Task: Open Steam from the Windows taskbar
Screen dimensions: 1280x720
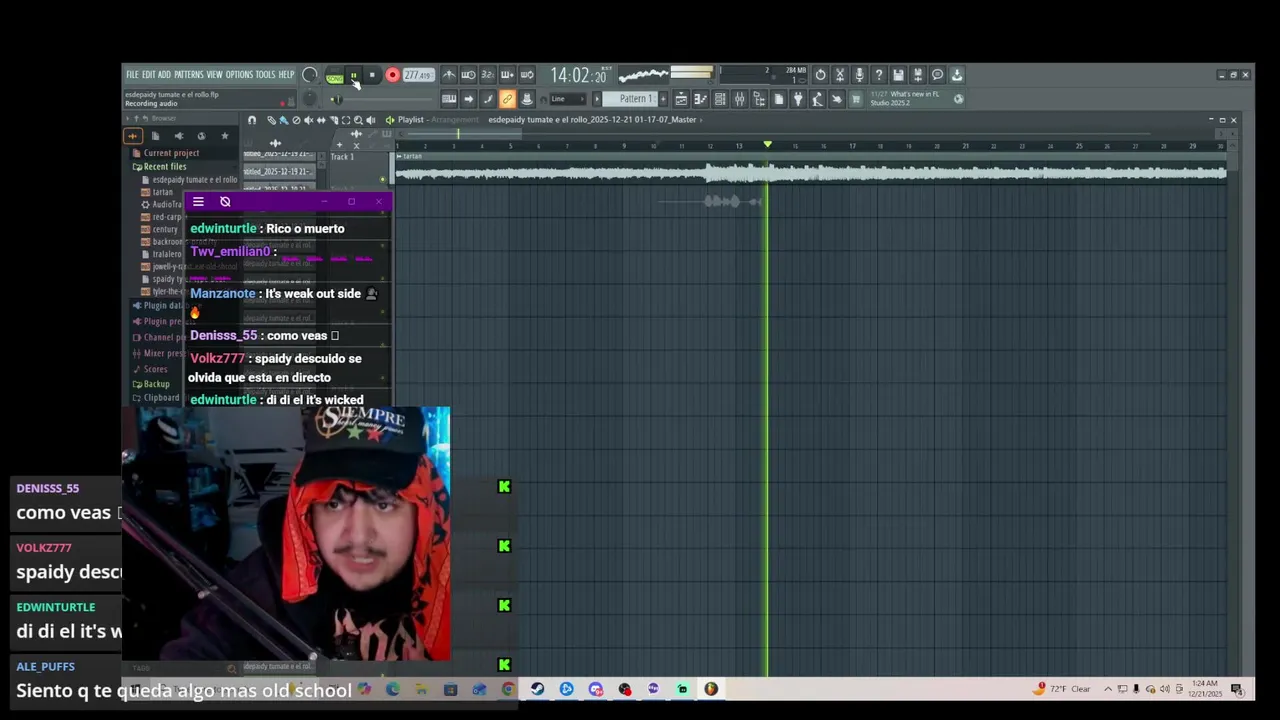Action: (537, 689)
